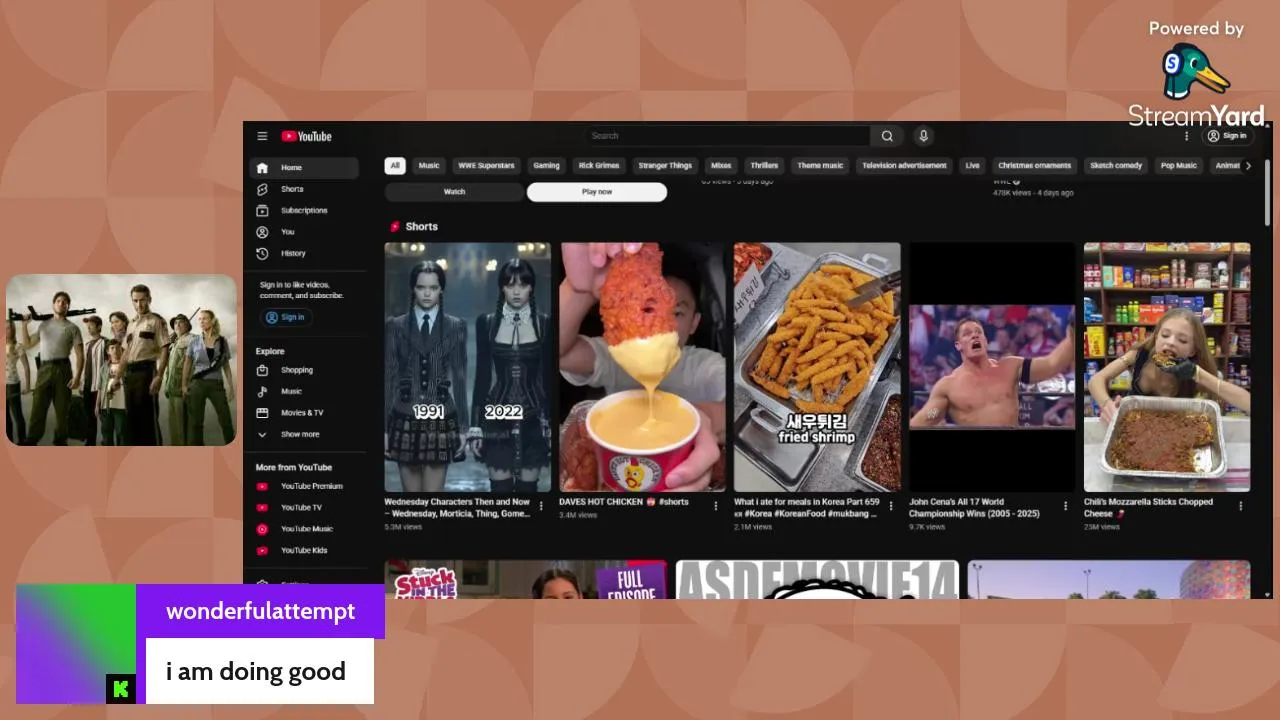Select the Music filter chip
This screenshot has height=720, width=1280.
tap(429, 166)
